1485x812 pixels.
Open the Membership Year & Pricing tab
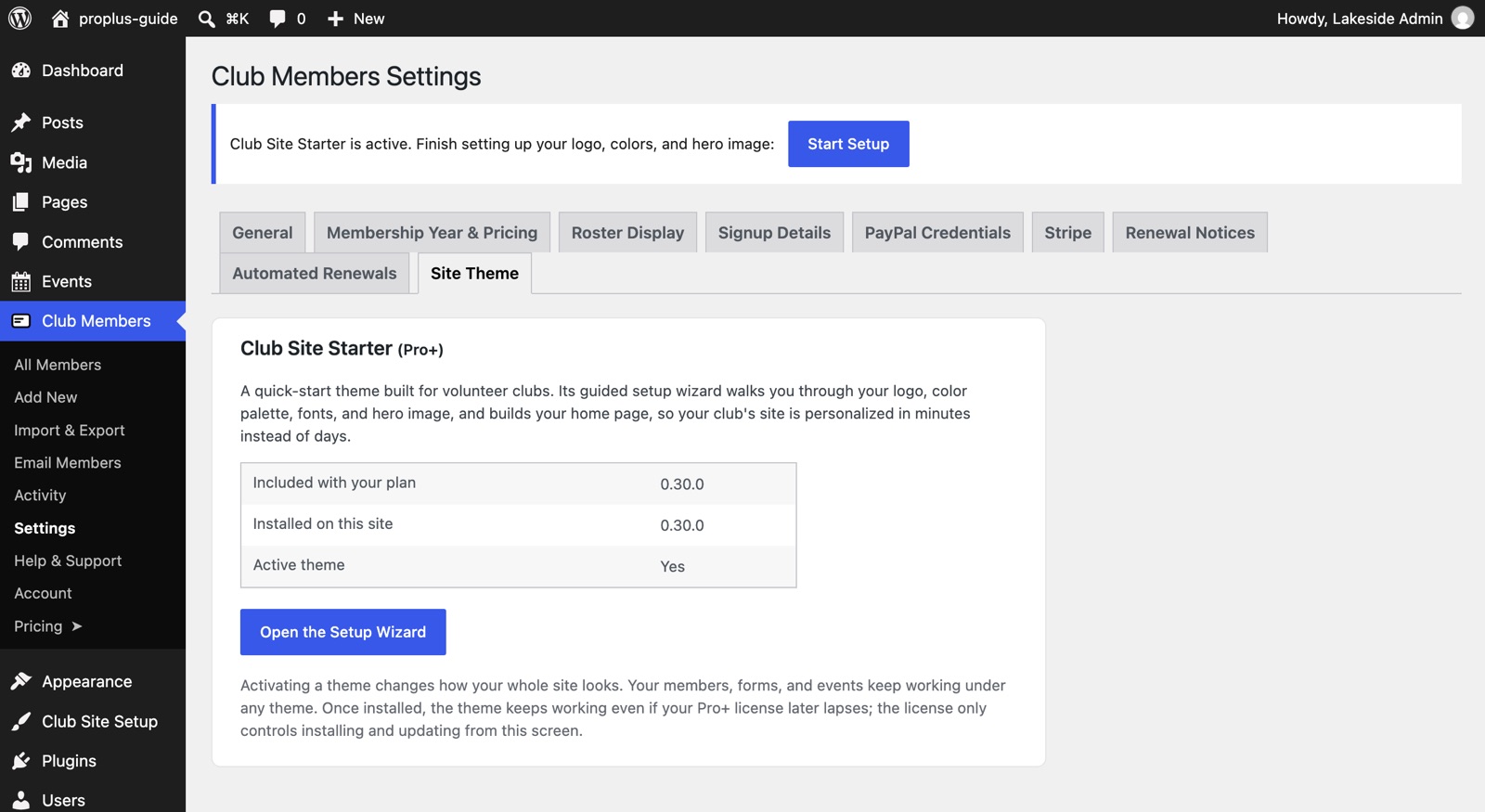pyautogui.click(x=432, y=233)
